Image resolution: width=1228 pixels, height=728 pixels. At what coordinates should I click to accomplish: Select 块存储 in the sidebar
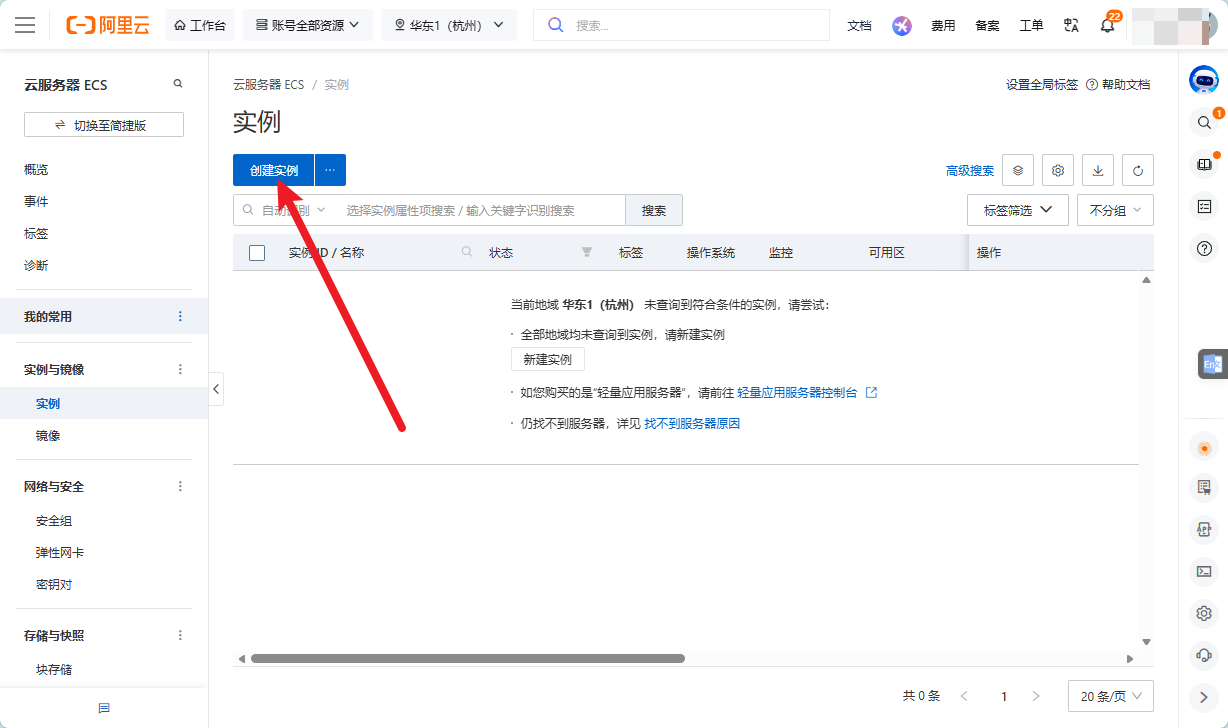(54, 669)
